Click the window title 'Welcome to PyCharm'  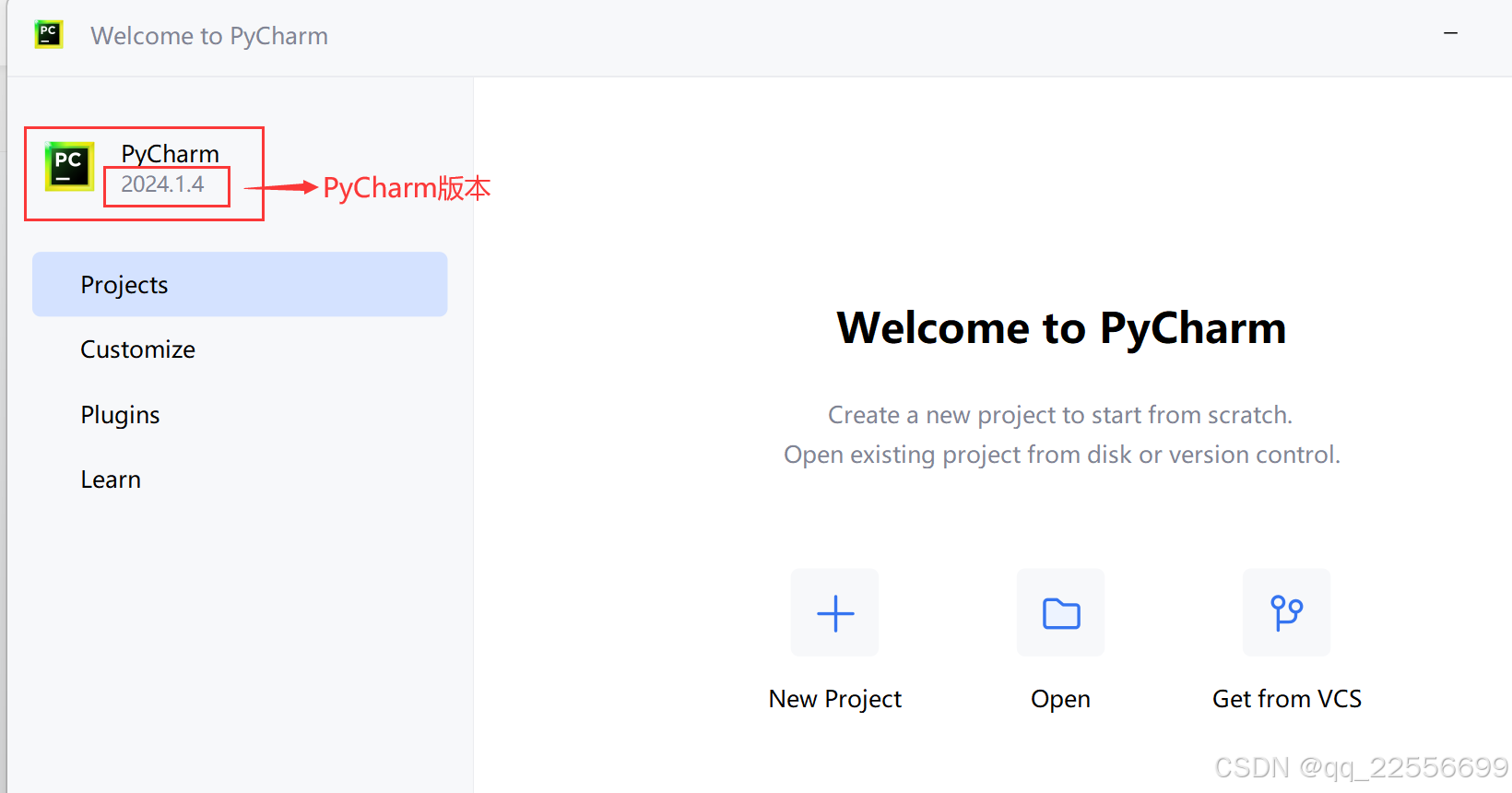pos(209,36)
